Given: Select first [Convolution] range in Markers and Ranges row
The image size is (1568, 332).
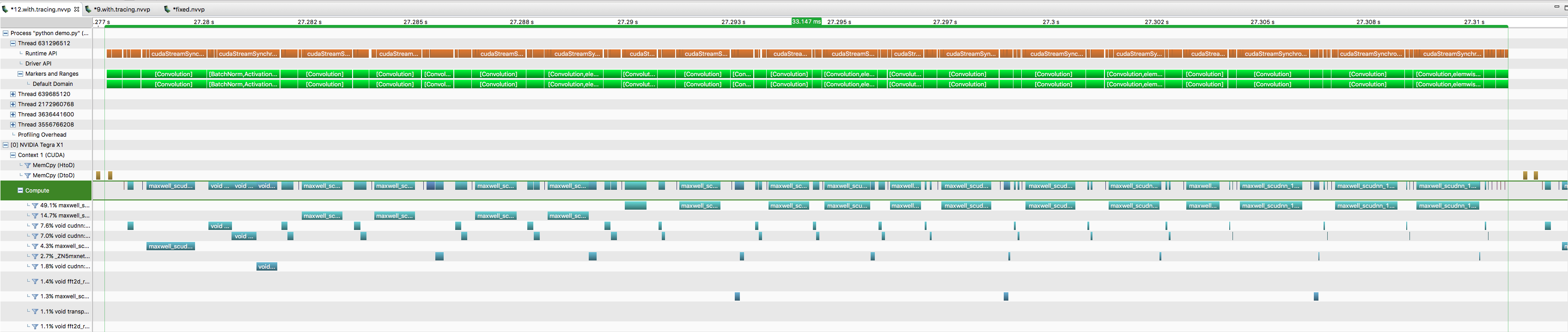Looking at the screenshot, I should 173,74.
